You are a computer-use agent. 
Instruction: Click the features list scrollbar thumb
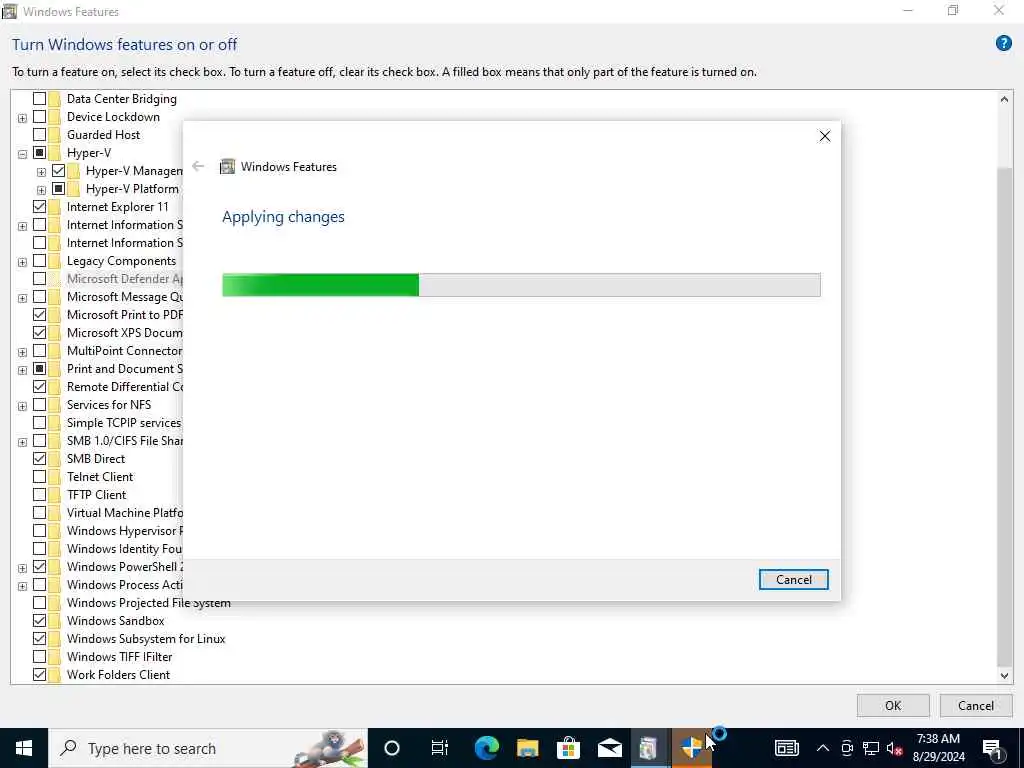[x=1004, y=416]
